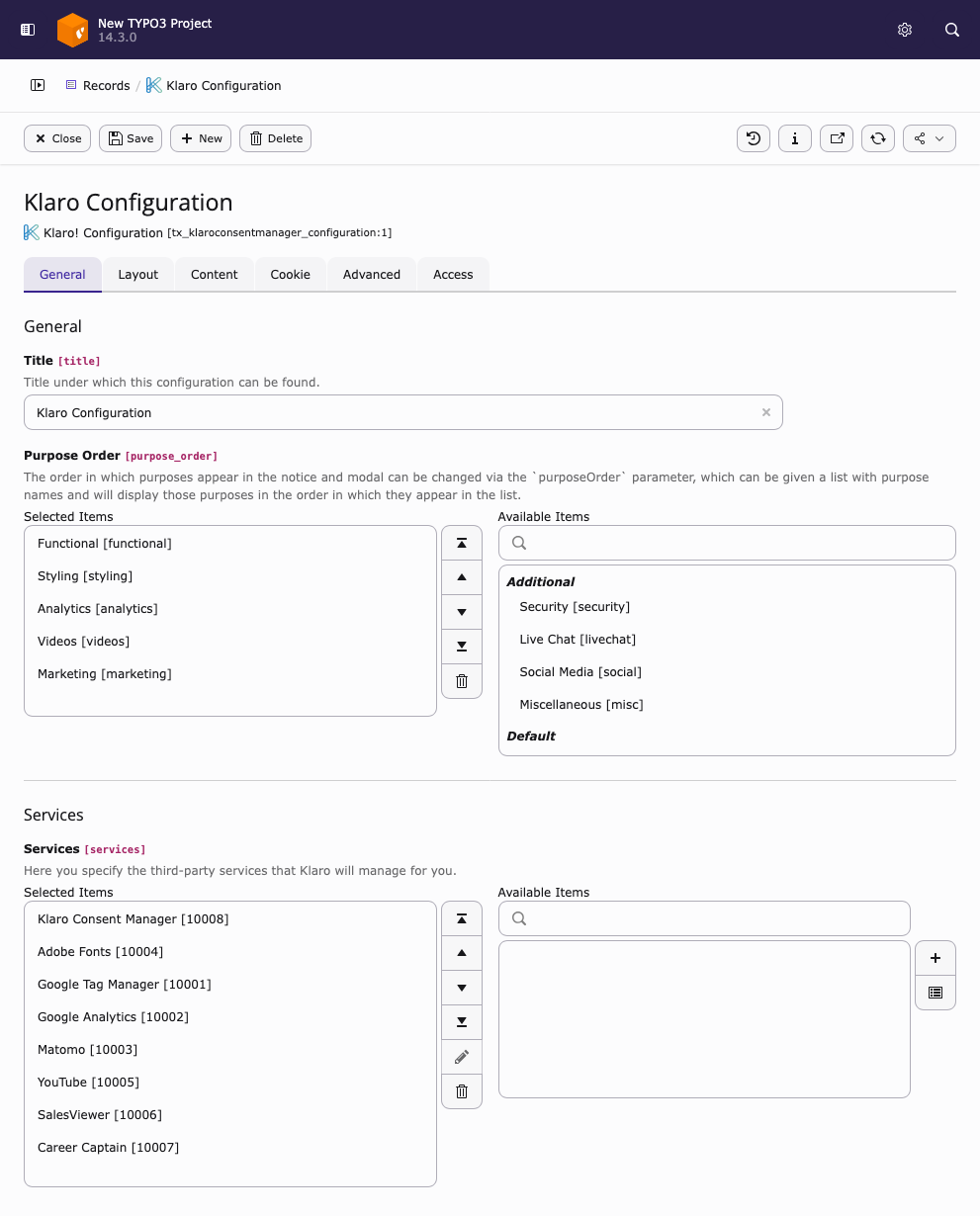Switch to the Content tab
This screenshot has height=1216, width=980.
[x=215, y=274]
